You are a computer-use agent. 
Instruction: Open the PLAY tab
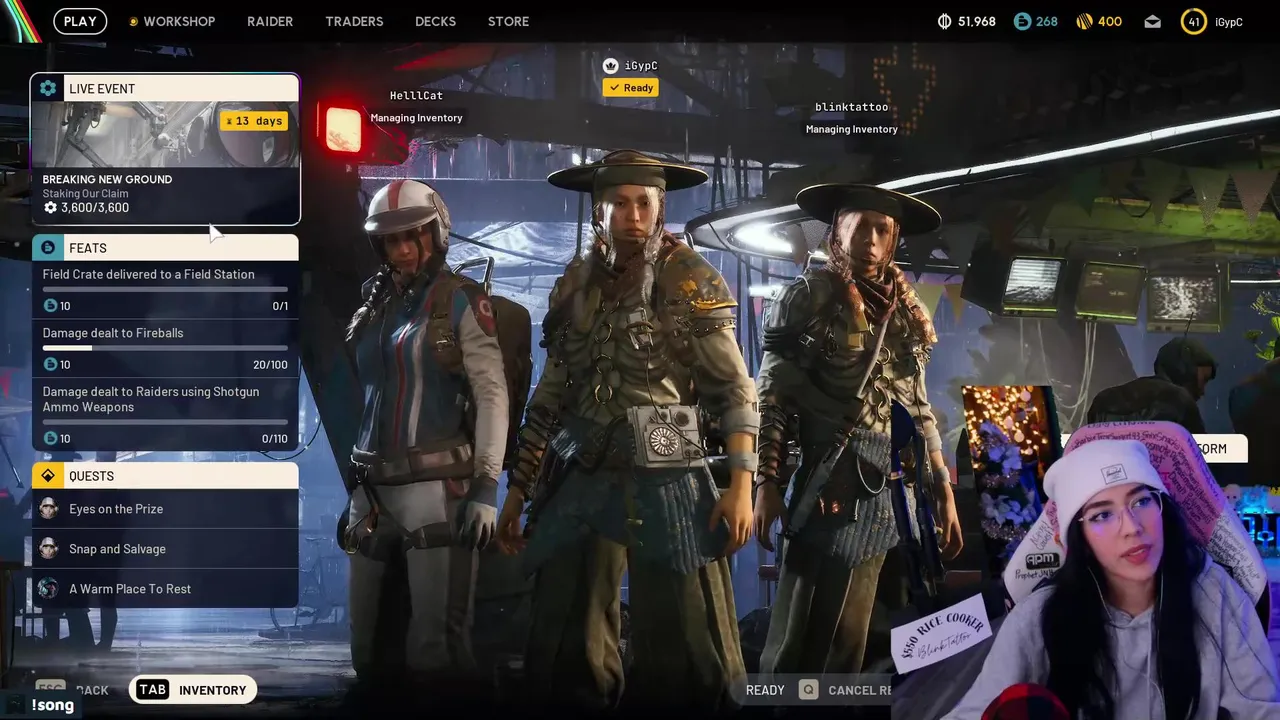pyautogui.click(x=80, y=21)
